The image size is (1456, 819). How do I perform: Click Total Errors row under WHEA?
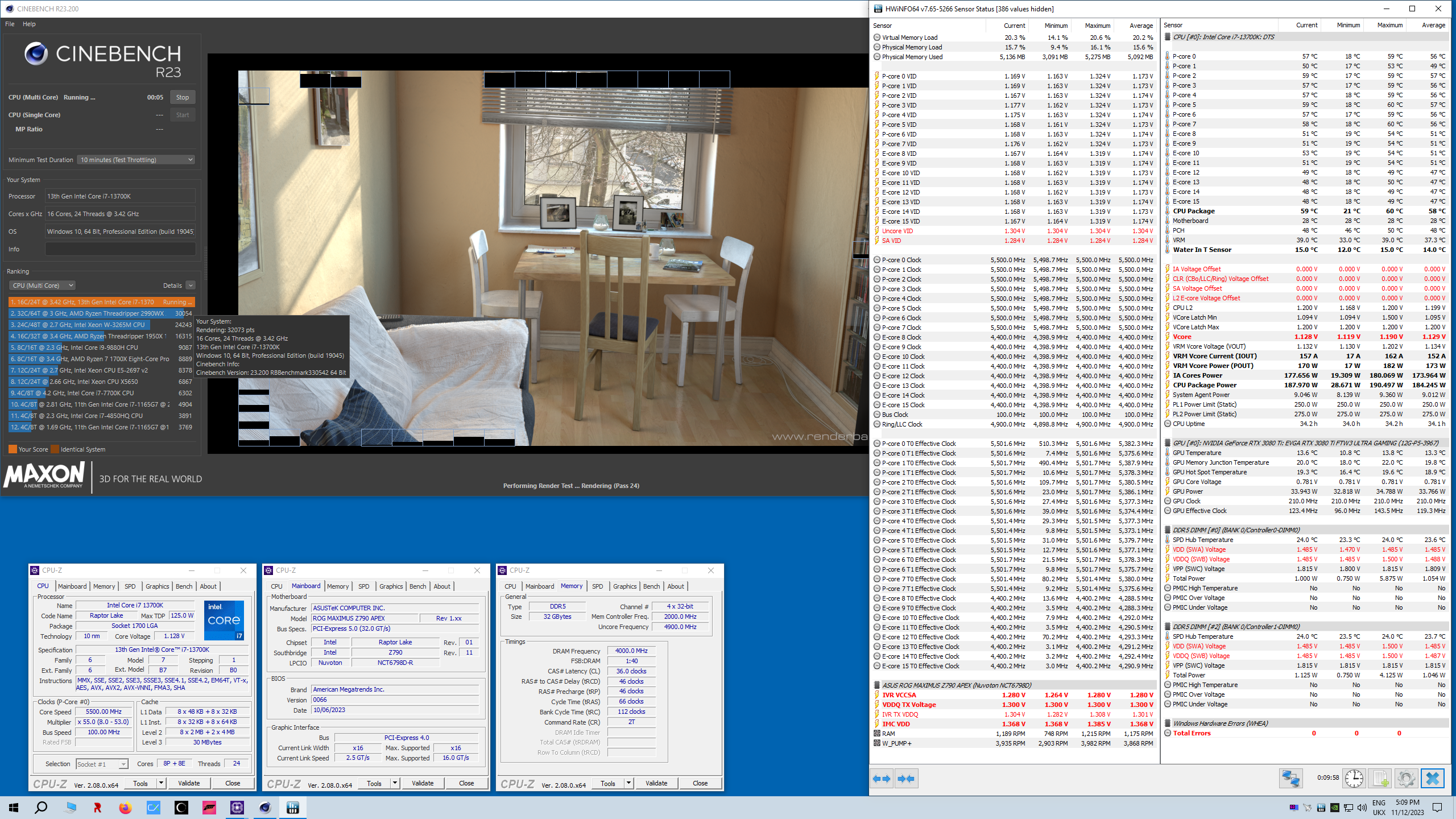[1305, 733]
